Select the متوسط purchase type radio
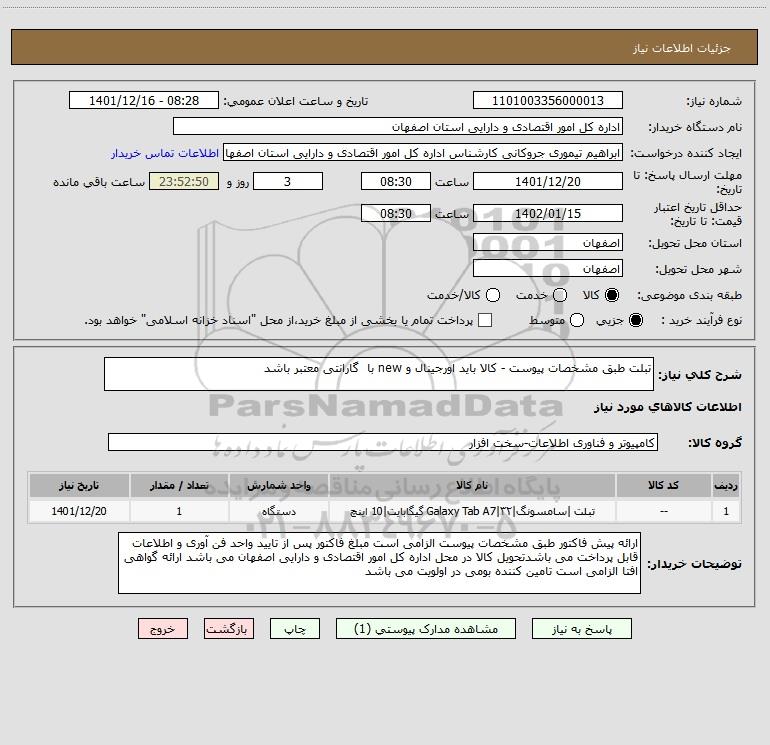Screen dimensions: 770x745 (x=577, y=320)
